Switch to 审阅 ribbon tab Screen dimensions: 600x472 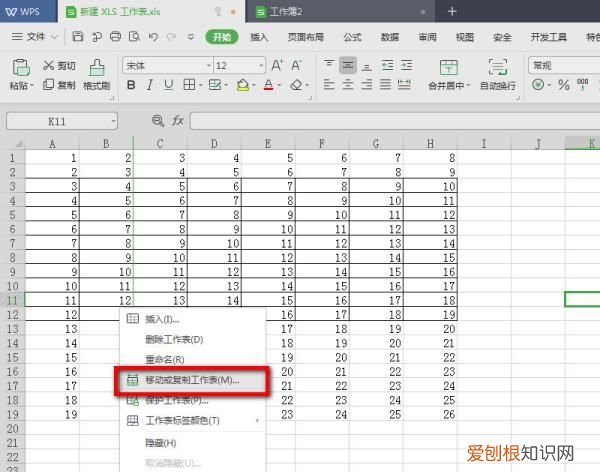pyautogui.click(x=427, y=37)
